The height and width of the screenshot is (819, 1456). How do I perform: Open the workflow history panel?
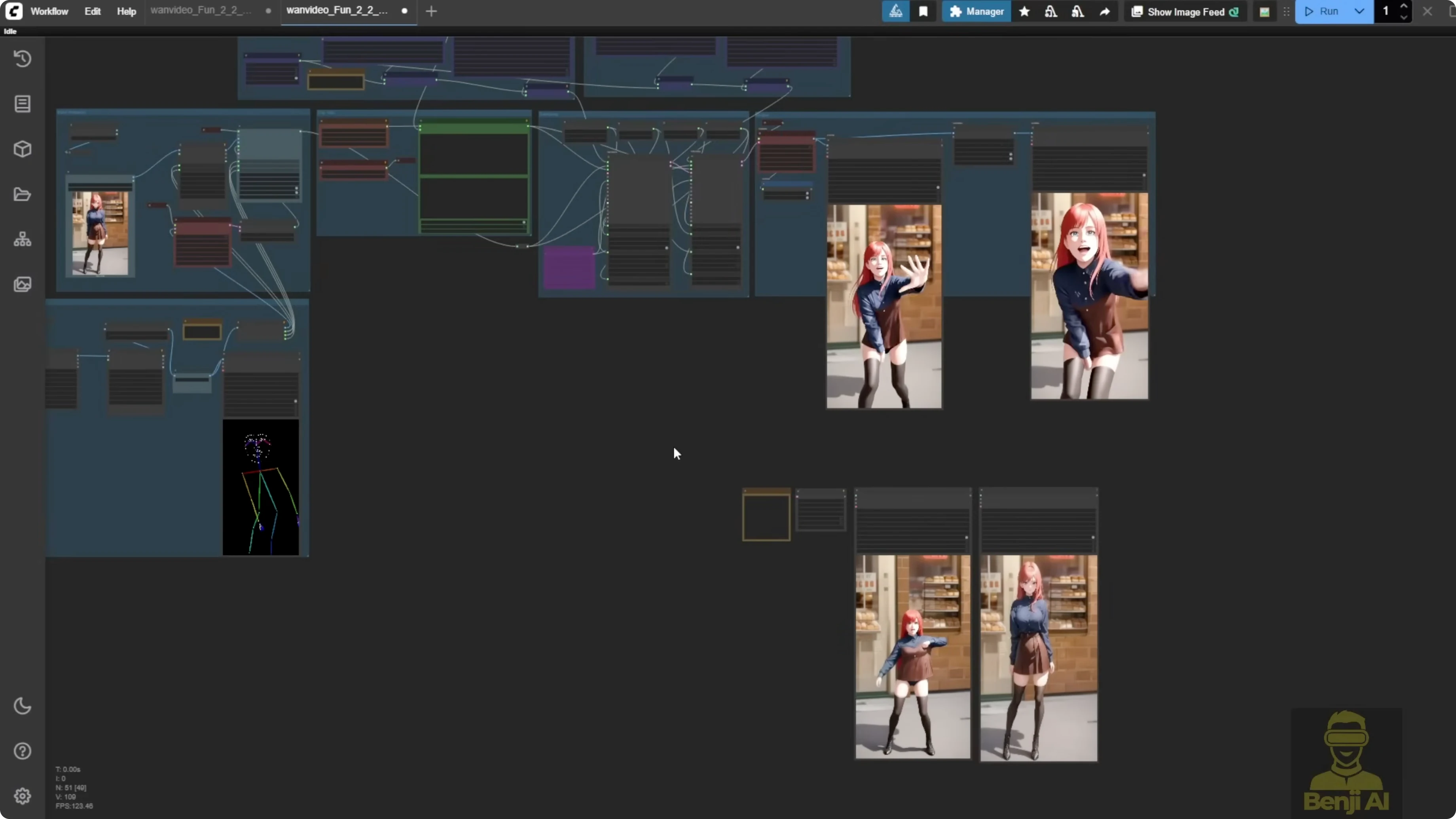pyautogui.click(x=23, y=59)
